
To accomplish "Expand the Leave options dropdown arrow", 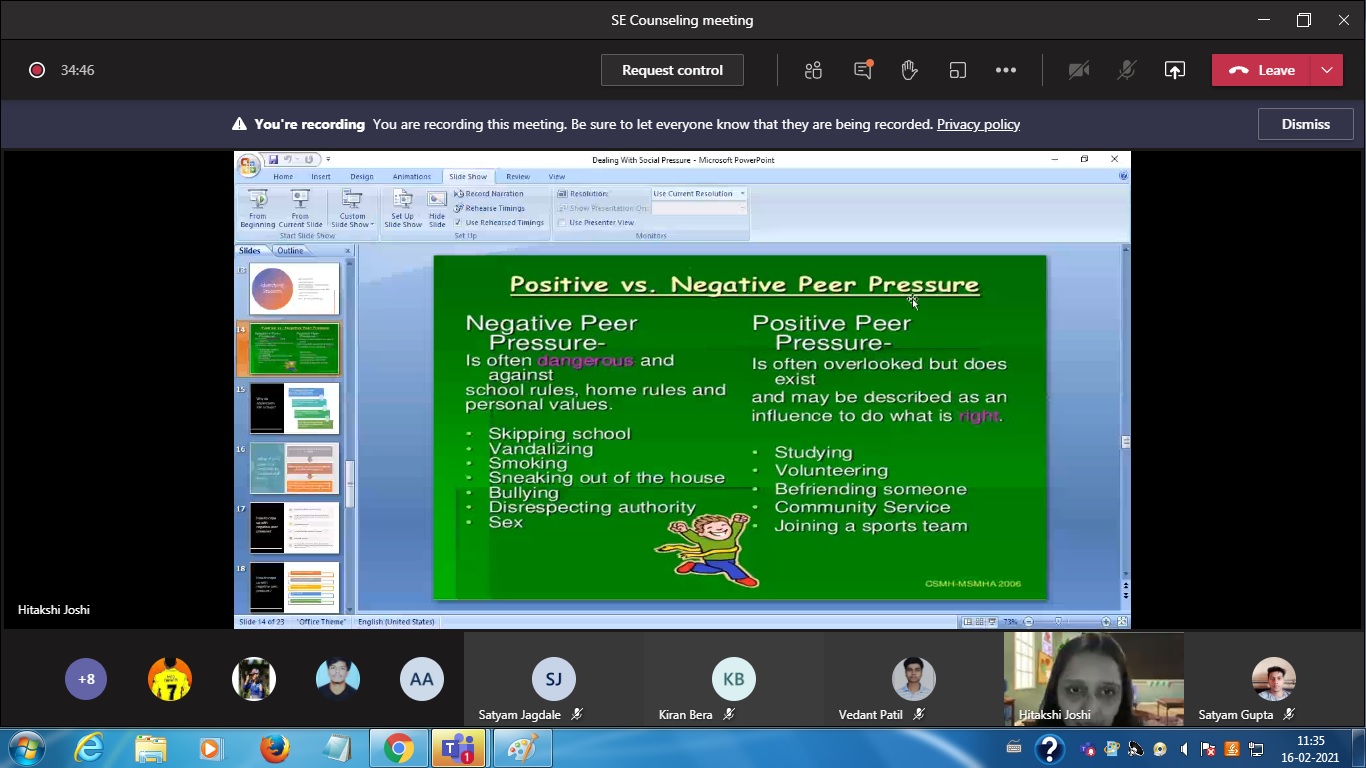I will [1326, 70].
